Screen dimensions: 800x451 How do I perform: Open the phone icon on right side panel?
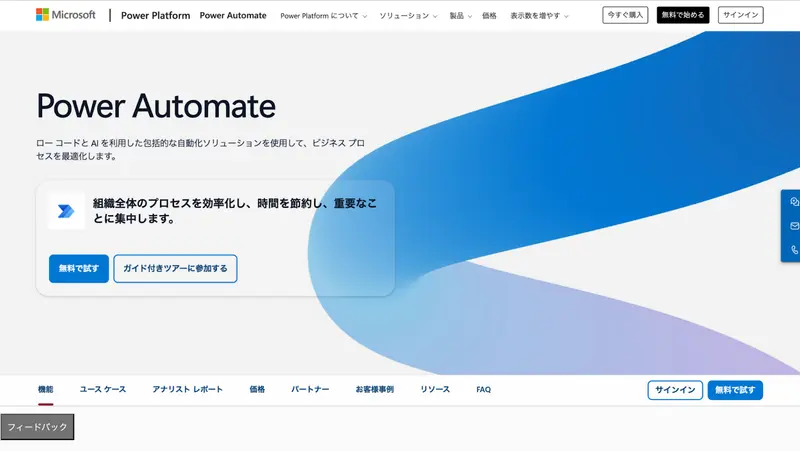click(x=794, y=250)
